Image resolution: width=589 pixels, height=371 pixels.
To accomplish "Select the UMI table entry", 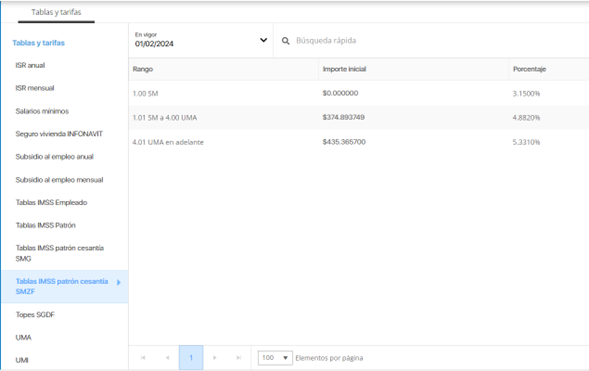I will pos(22,360).
